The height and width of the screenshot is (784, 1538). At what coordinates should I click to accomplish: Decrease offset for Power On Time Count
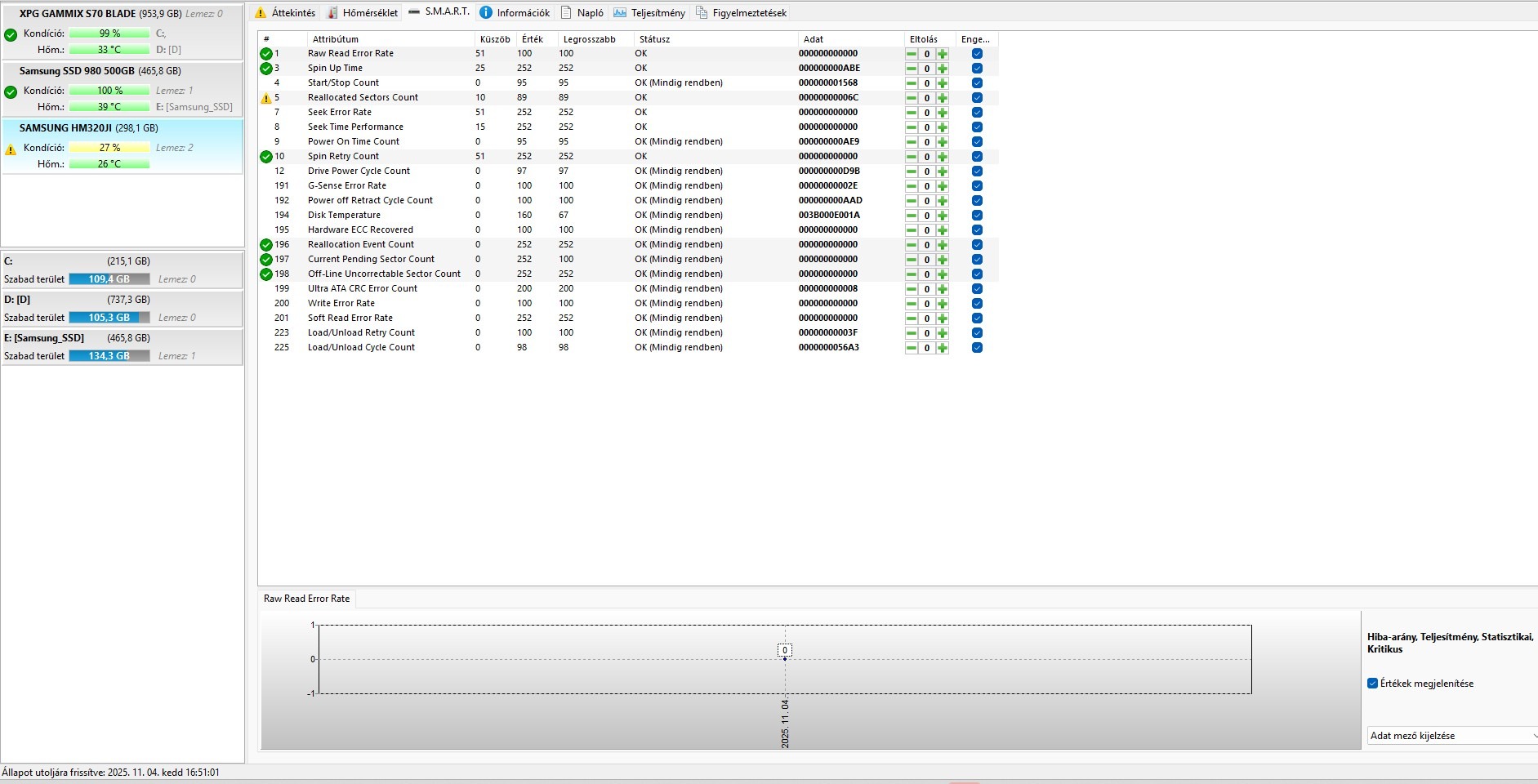912,142
